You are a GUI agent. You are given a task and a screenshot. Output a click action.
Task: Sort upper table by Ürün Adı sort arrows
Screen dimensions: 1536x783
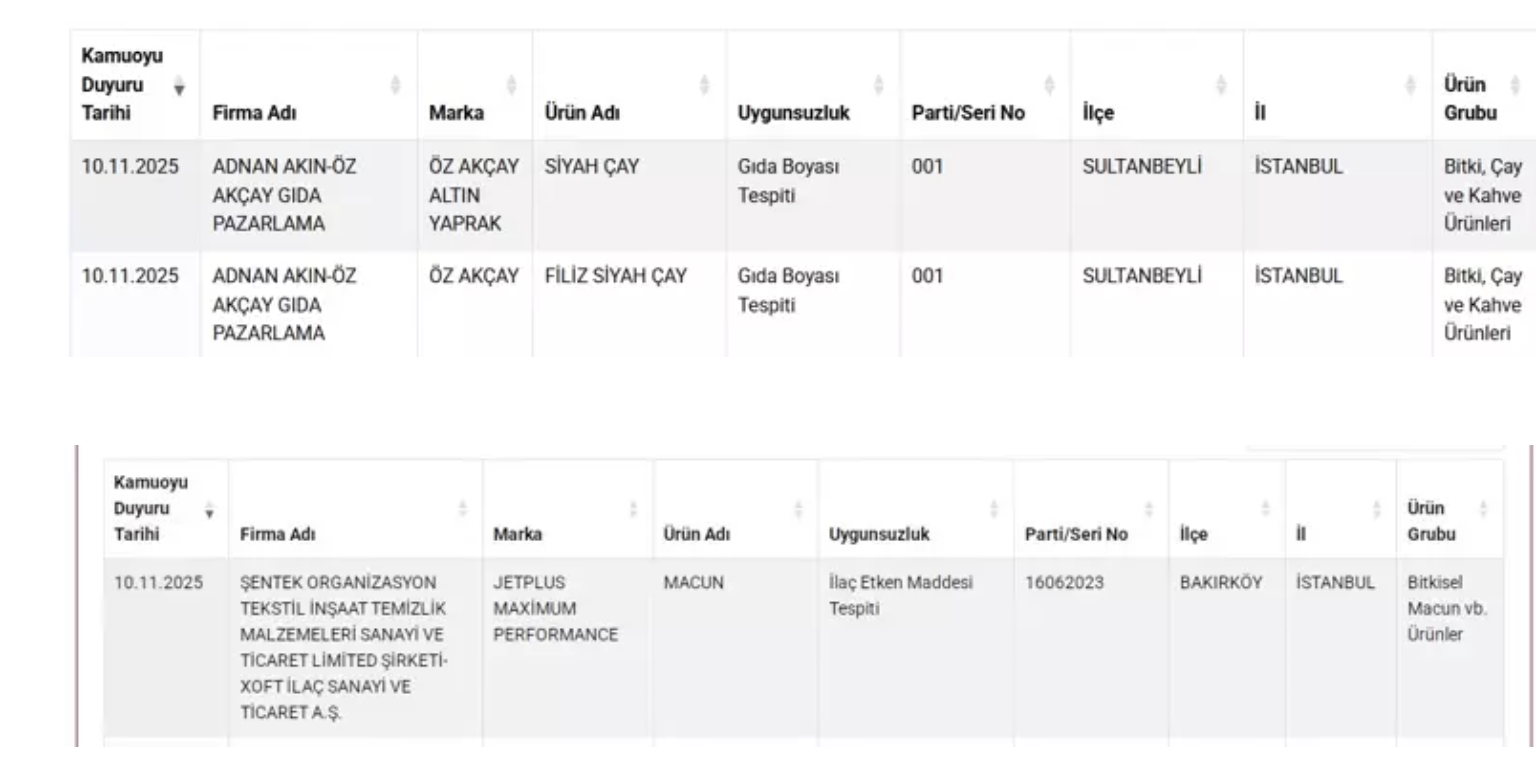(x=705, y=86)
